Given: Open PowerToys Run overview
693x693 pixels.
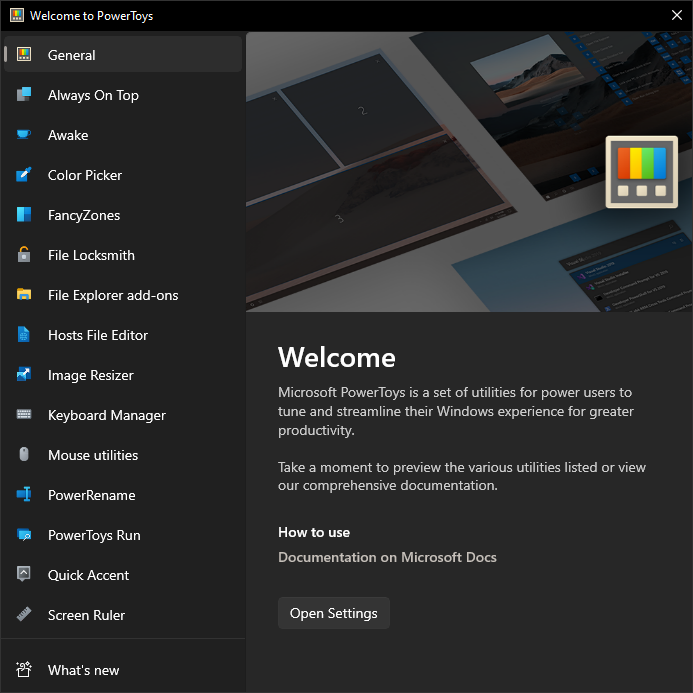Looking at the screenshot, I should (123, 535).
